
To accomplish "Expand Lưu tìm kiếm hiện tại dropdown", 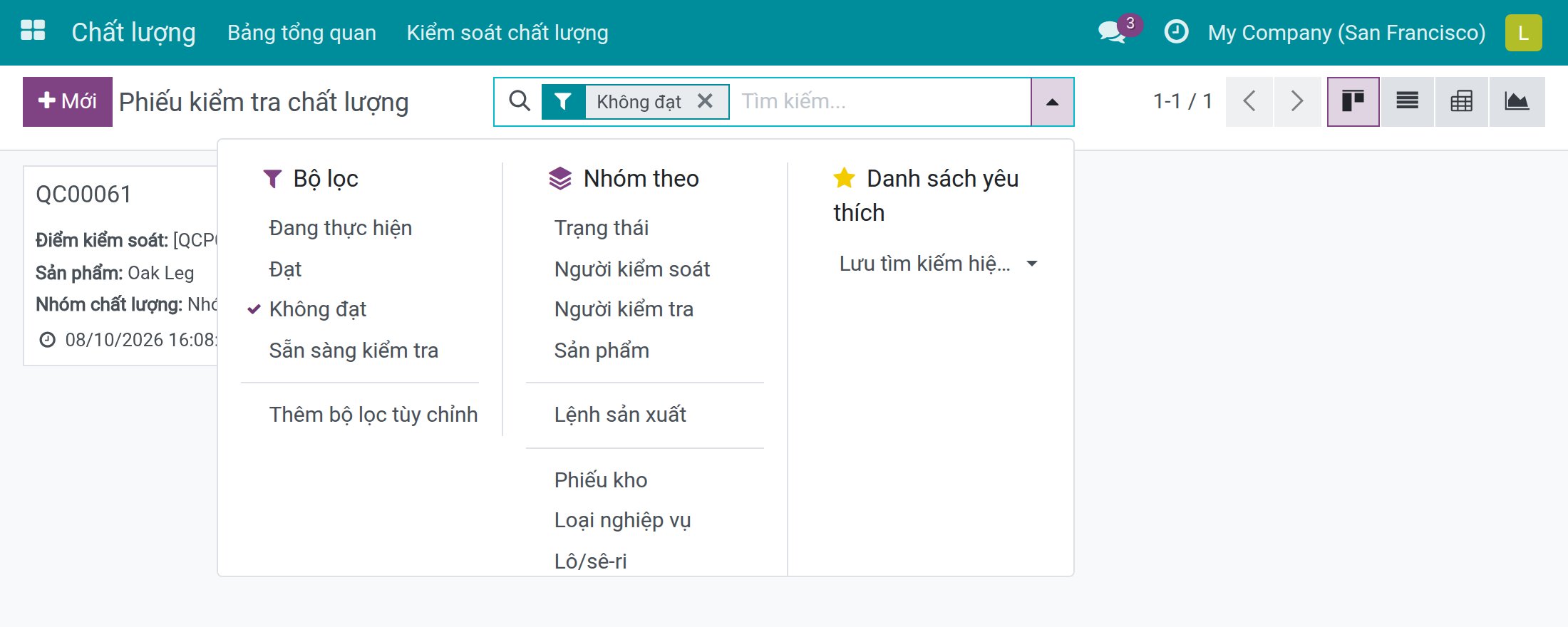I will 938,264.
